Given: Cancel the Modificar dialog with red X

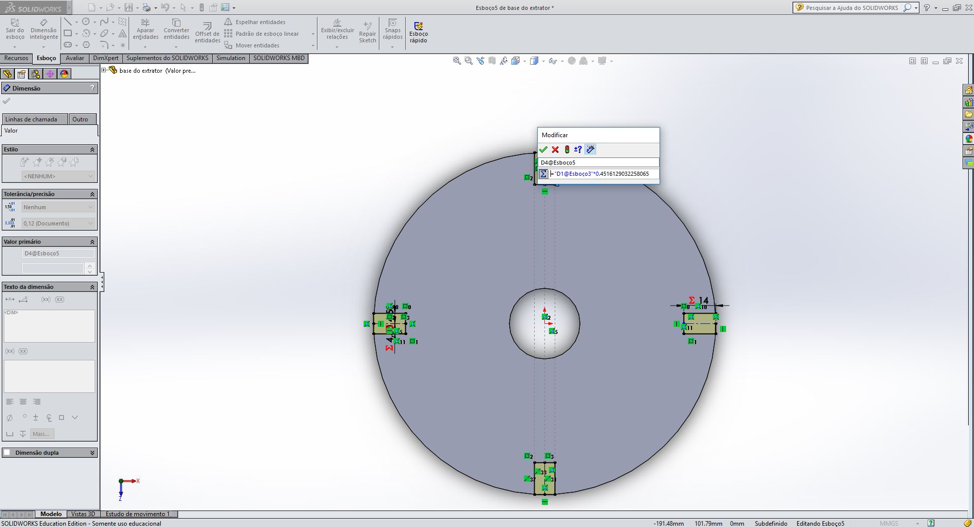Looking at the screenshot, I should 555,150.
